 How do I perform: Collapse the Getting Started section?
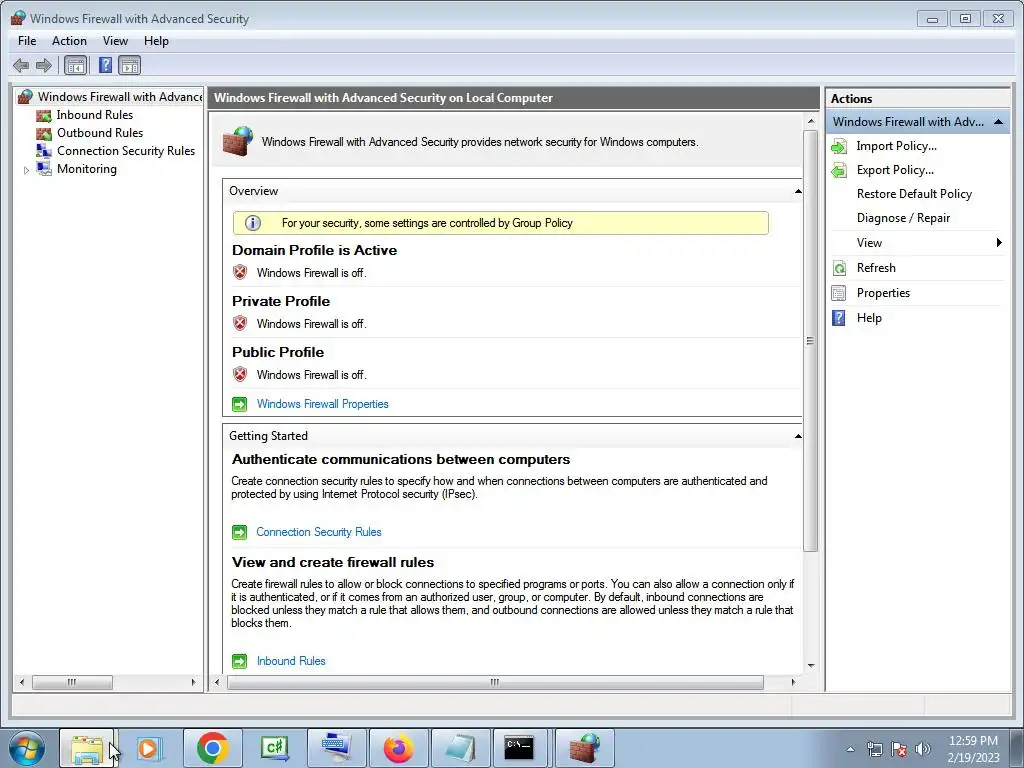[x=797, y=436]
